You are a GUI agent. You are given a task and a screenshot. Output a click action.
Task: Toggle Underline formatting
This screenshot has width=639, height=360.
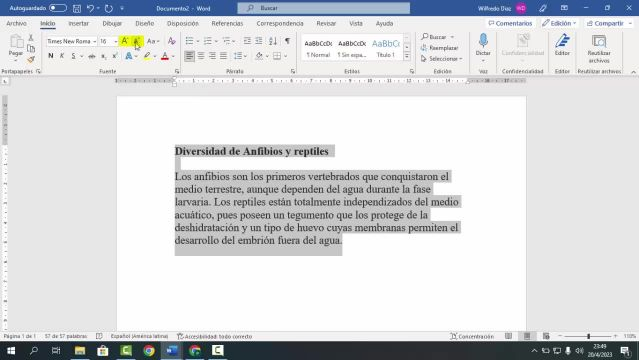click(73, 56)
